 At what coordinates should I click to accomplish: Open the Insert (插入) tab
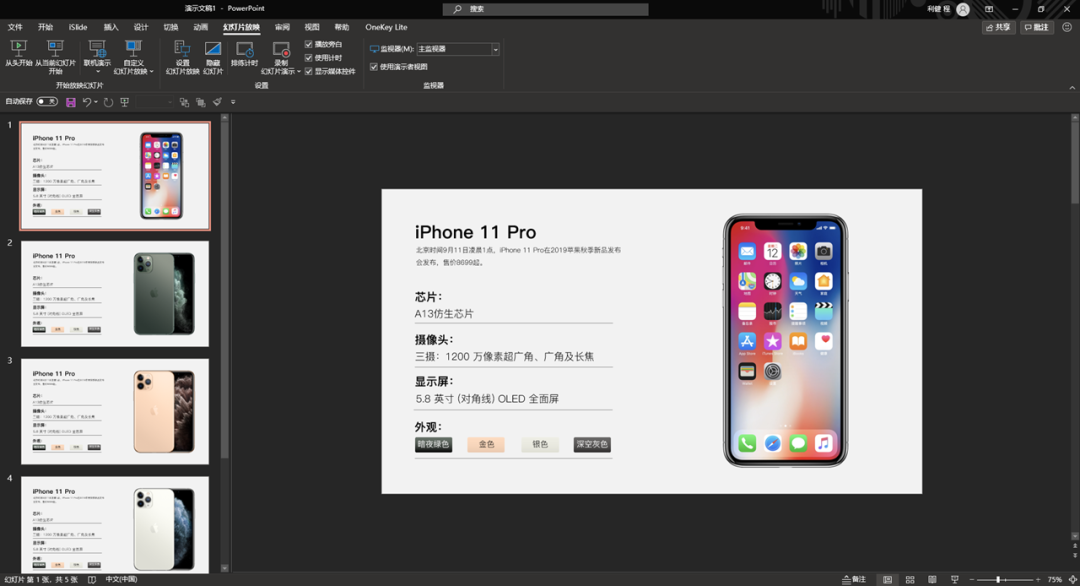[x=111, y=28]
